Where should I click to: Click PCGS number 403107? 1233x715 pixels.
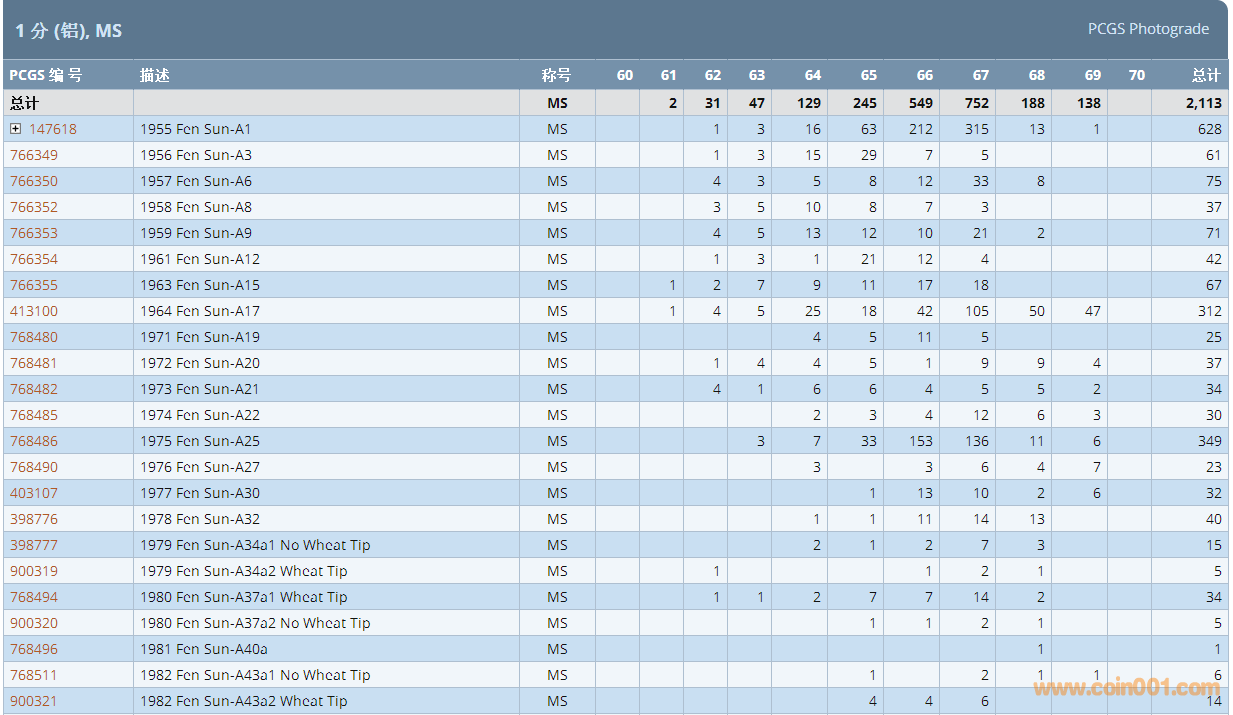coord(34,493)
